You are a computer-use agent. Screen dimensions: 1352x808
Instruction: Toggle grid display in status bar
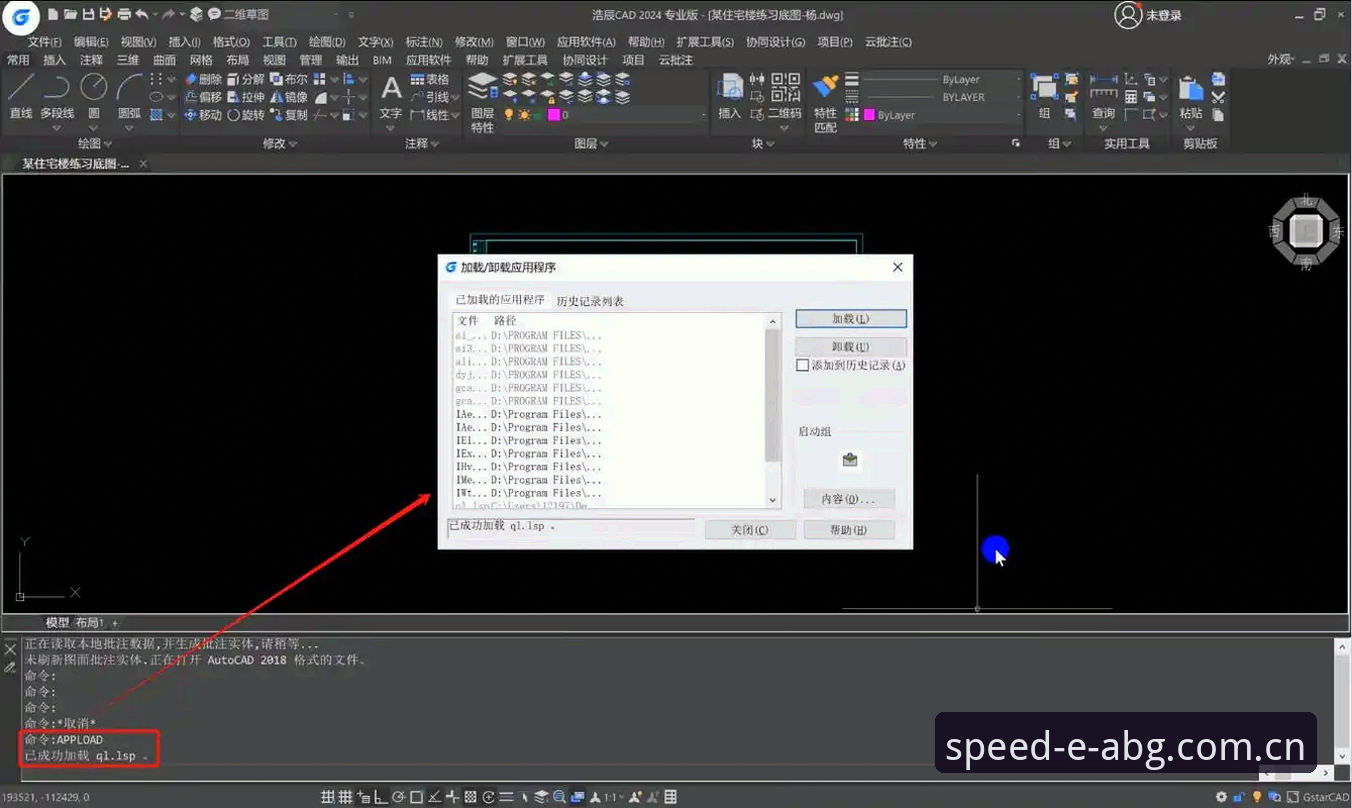tap(345, 797)
